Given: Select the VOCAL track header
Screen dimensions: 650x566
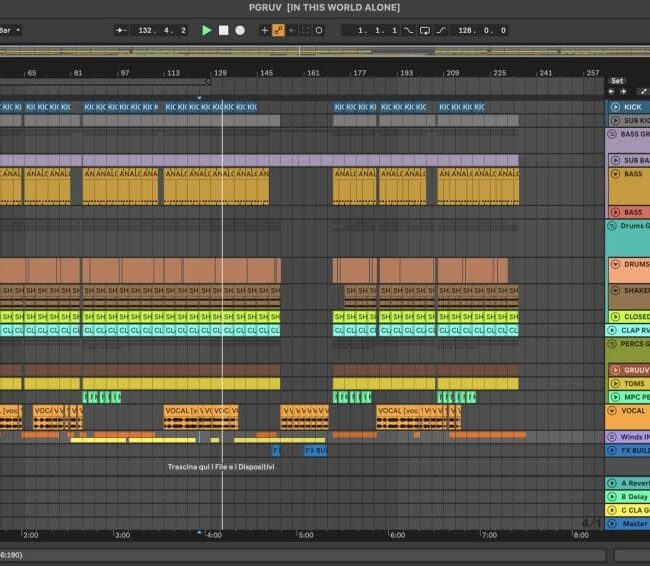Looking at the screenshot, I should pyautogui.click(x=632, y=410).
